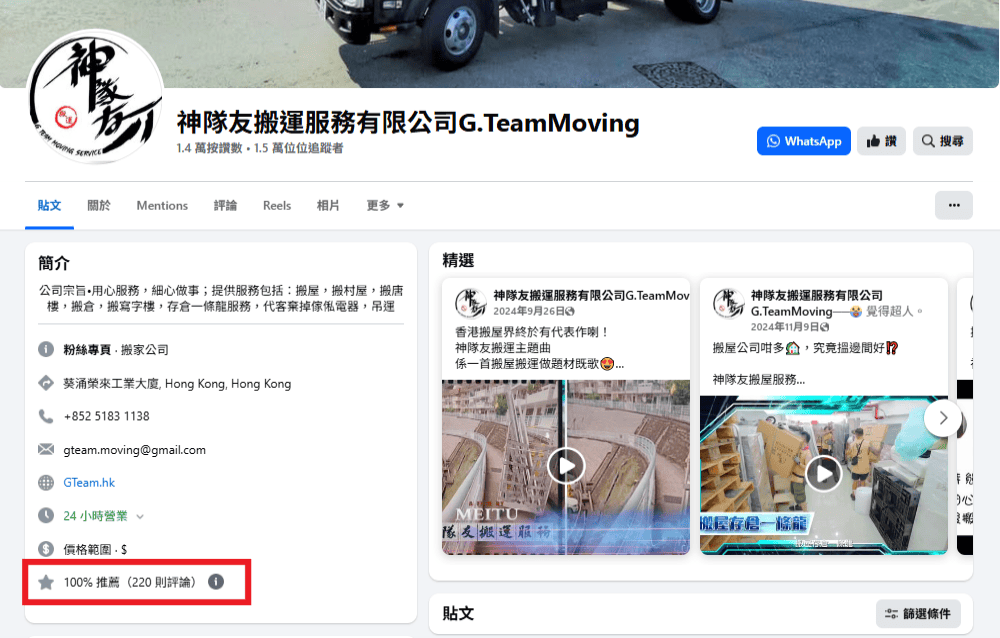Screen dimensions: 1000x638
Task: Open the G.TeamMoving page profile picture
Action: [94, 96]
